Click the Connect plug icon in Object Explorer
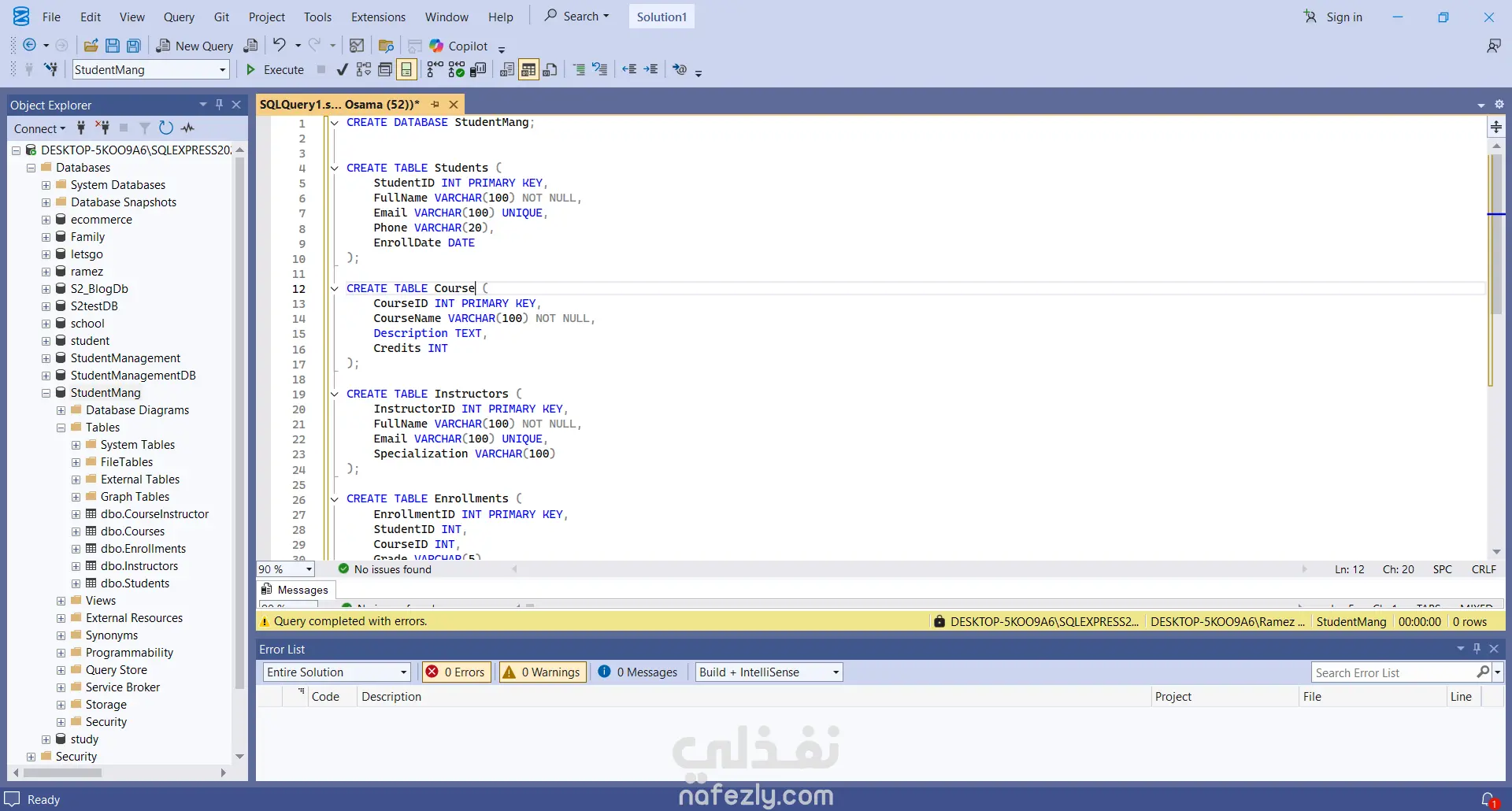Viewport: 1512px width, 811px height. click(80, 128)
